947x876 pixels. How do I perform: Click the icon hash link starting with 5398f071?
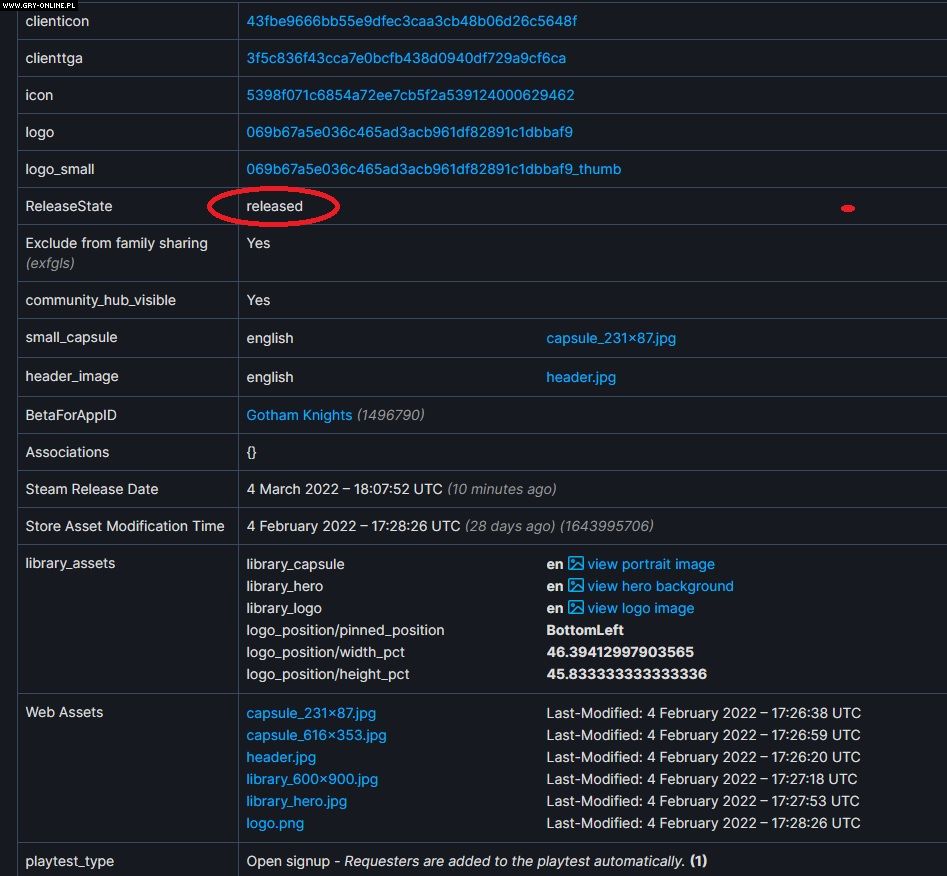[x=410, y=95]
